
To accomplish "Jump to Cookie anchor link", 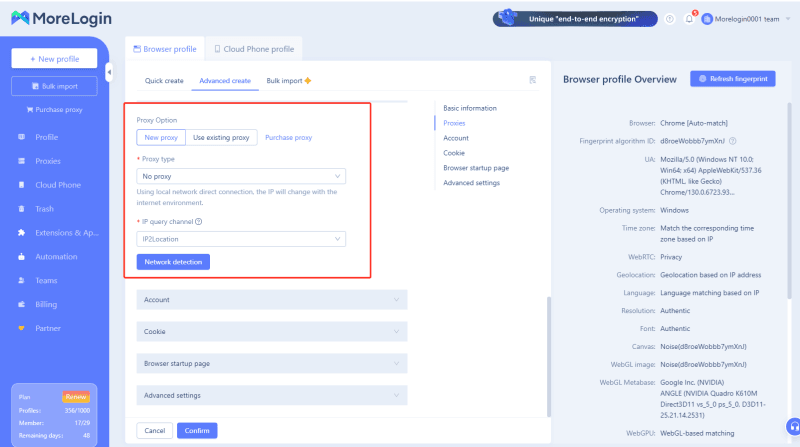I will click(454, 153).
